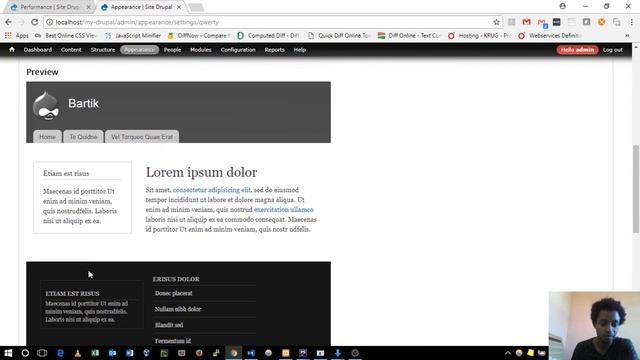Viewport: 640px width, 360px height.
Task: Open the Computed Diff bookmark
Action: [x=269, y=36]
